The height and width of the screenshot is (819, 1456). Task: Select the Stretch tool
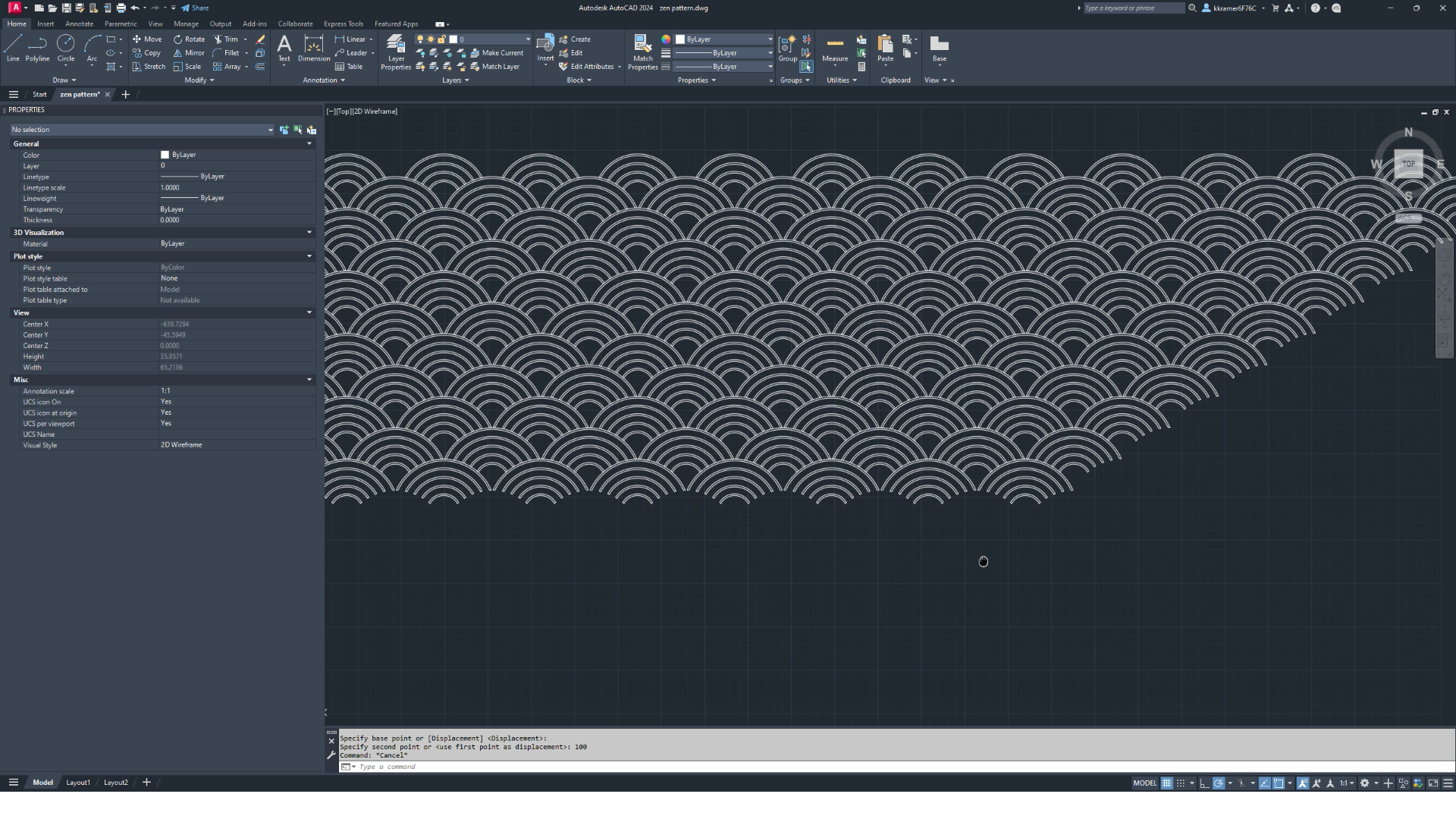tap(149, 67)
